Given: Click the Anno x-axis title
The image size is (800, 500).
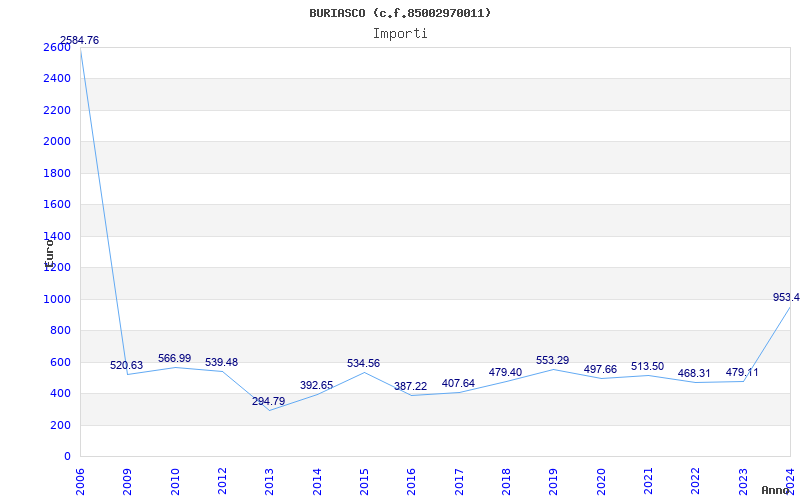Looking at the screenshot, I should pyautogui.click(x=775, y=490).
